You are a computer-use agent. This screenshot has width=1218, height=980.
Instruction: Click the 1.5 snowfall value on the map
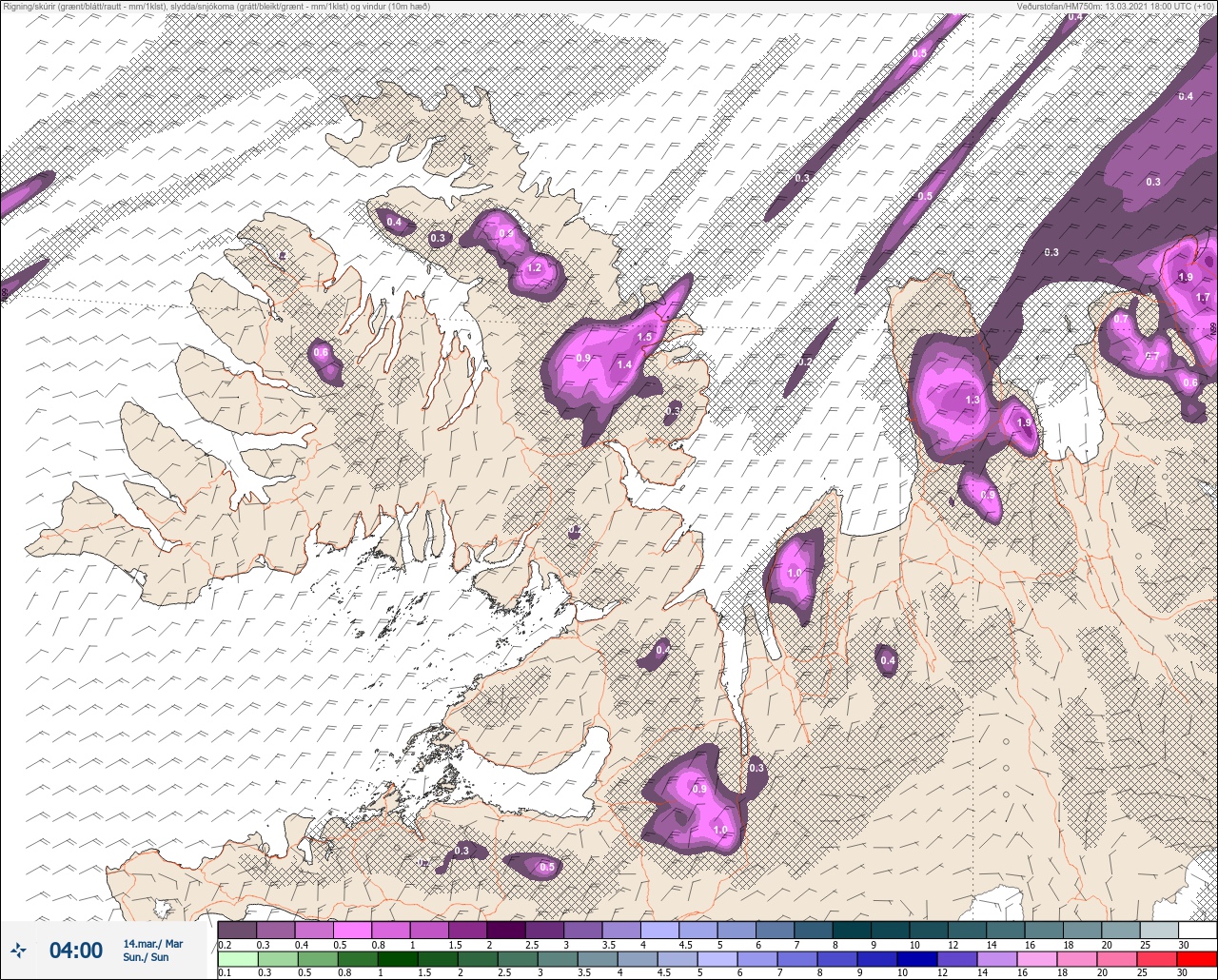pos(644,337)
